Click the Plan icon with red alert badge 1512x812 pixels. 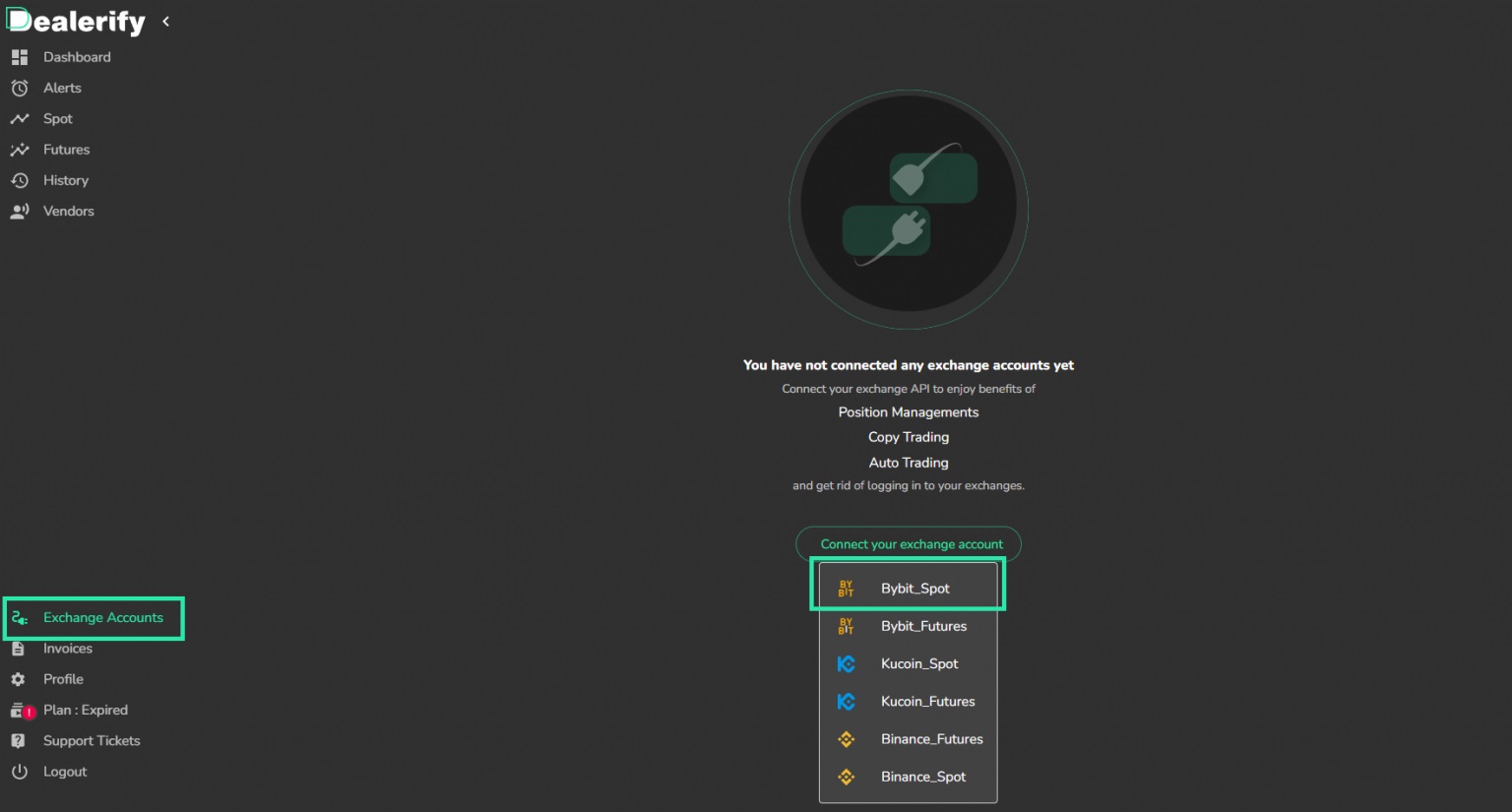point(22,711)
